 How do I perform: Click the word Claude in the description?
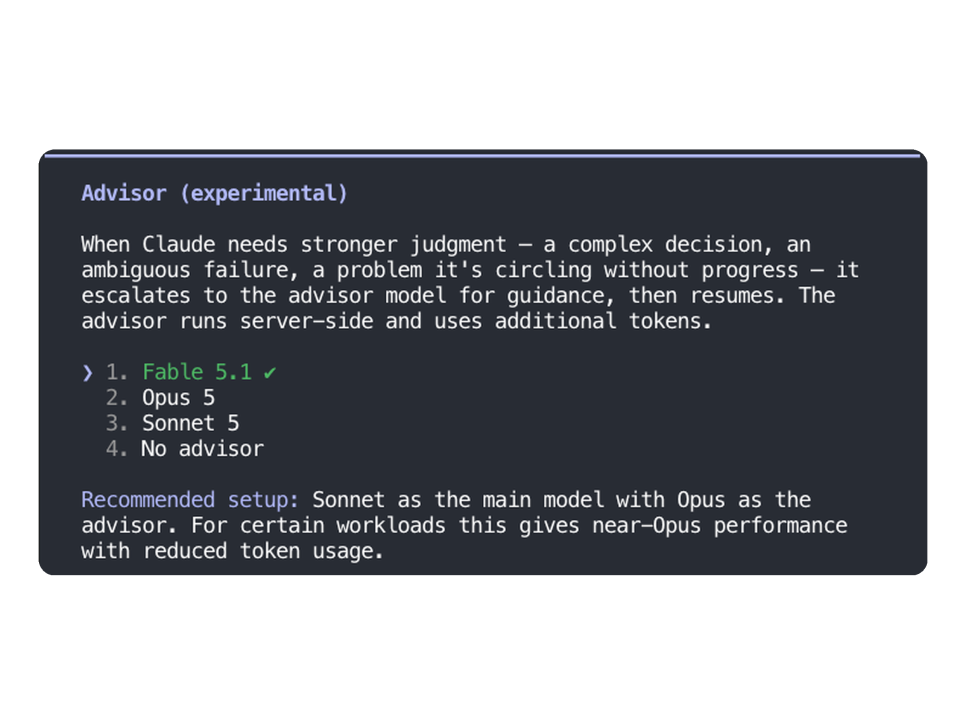coord(179,245)
